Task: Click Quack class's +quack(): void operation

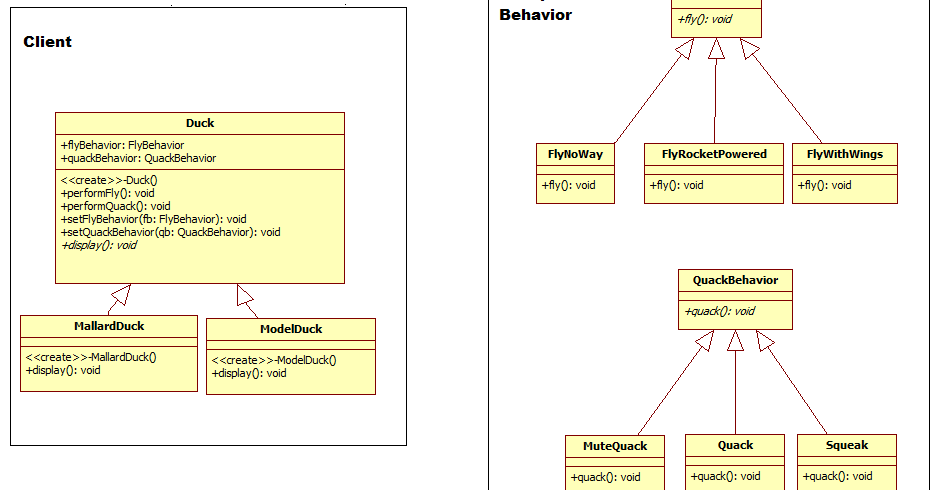Action: tap(725, 476)
